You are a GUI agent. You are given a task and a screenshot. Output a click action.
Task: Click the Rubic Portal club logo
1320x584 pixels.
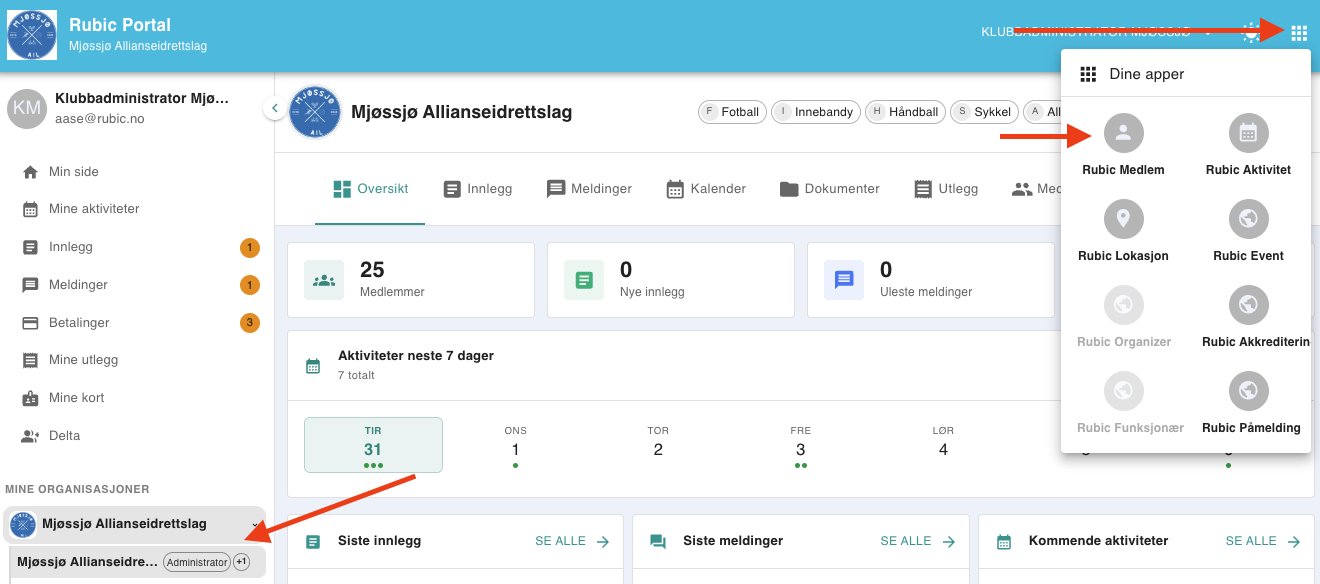click(32, 35)
